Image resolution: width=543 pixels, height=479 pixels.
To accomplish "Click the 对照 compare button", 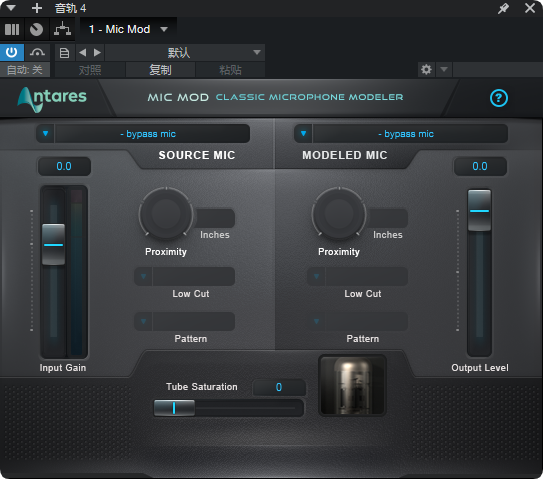I will click(x=90, y=70).
